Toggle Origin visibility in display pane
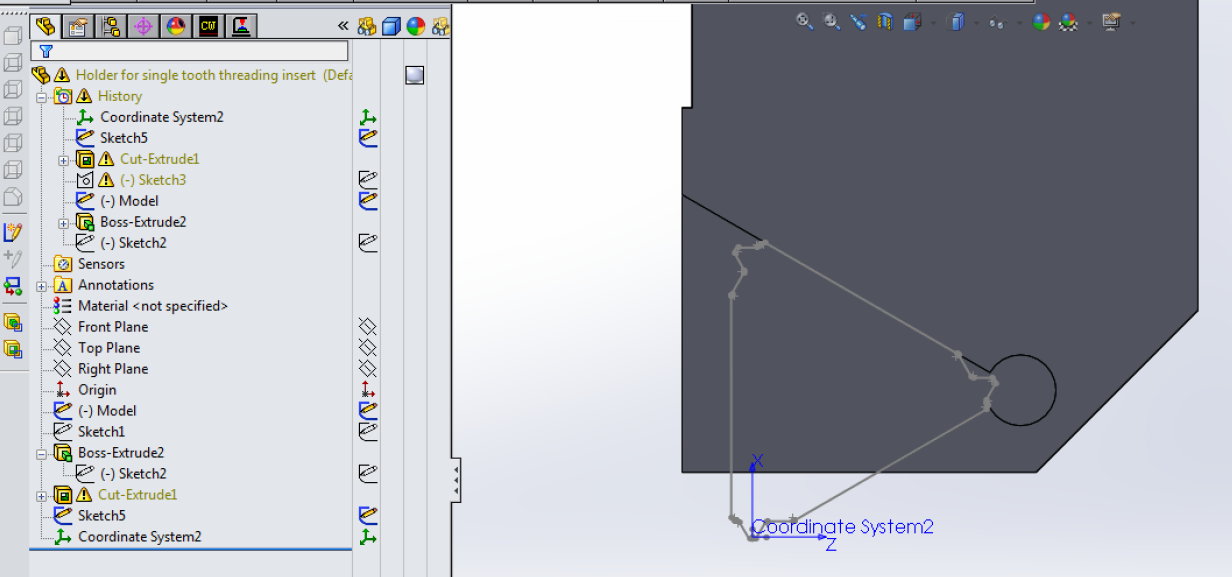Image resolution: width=1232 pixels, height=577 pixels. tap(367, 390)
